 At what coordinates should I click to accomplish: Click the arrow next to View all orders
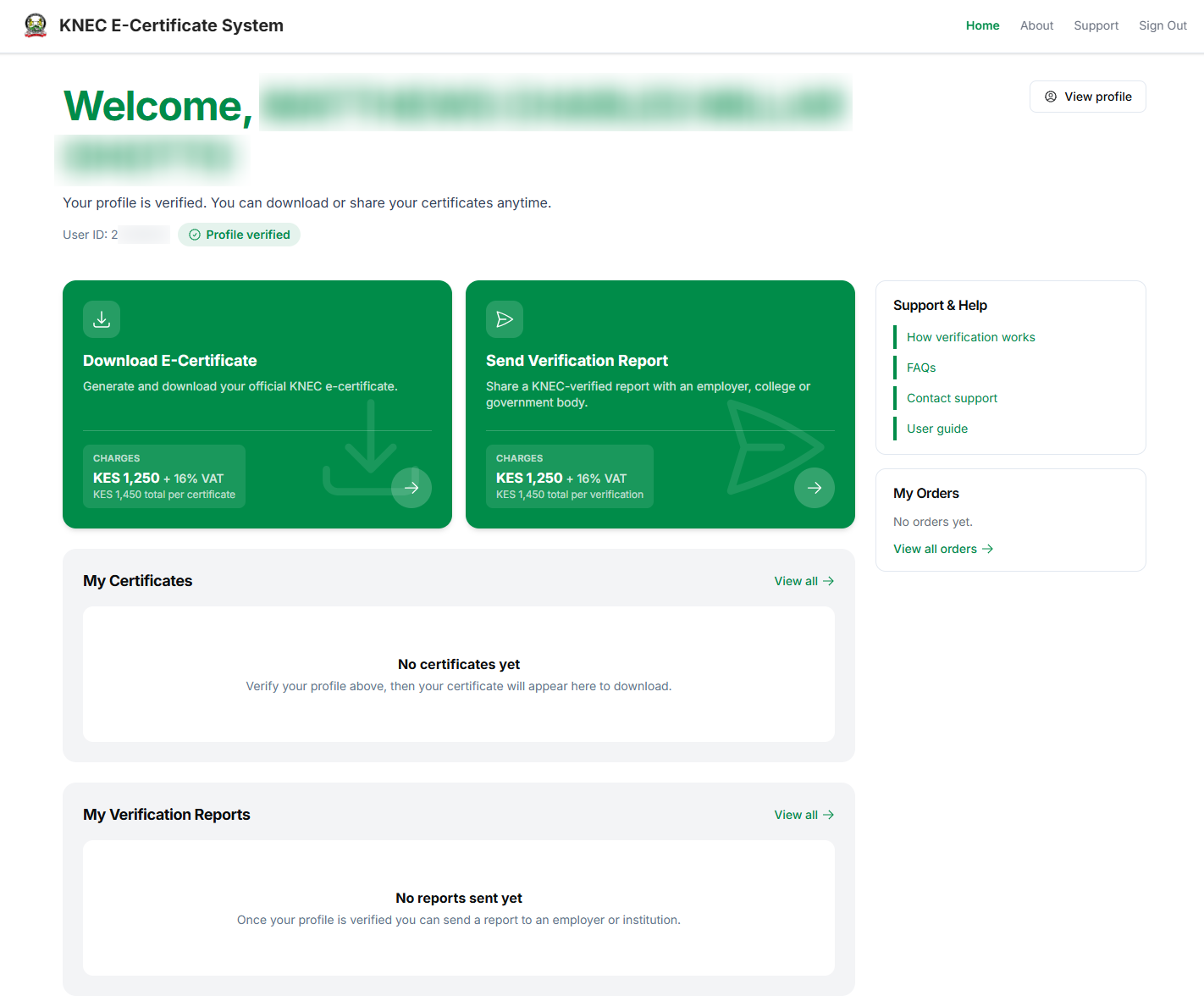click(x=987, y=549)
